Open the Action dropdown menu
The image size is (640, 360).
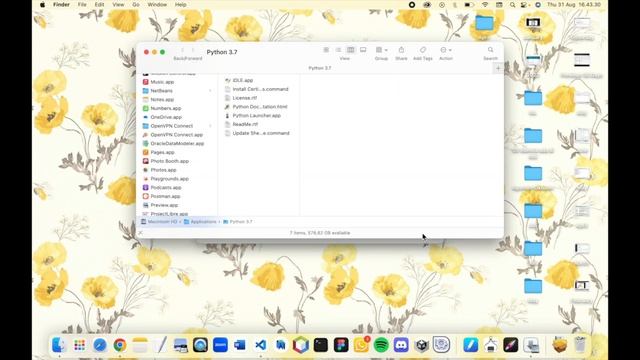pos(446,50)
